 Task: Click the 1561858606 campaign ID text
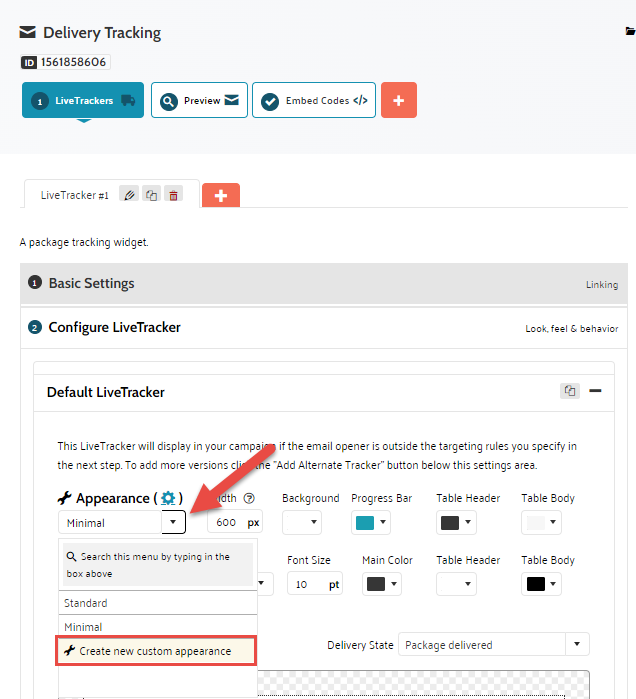click(74, 62)
